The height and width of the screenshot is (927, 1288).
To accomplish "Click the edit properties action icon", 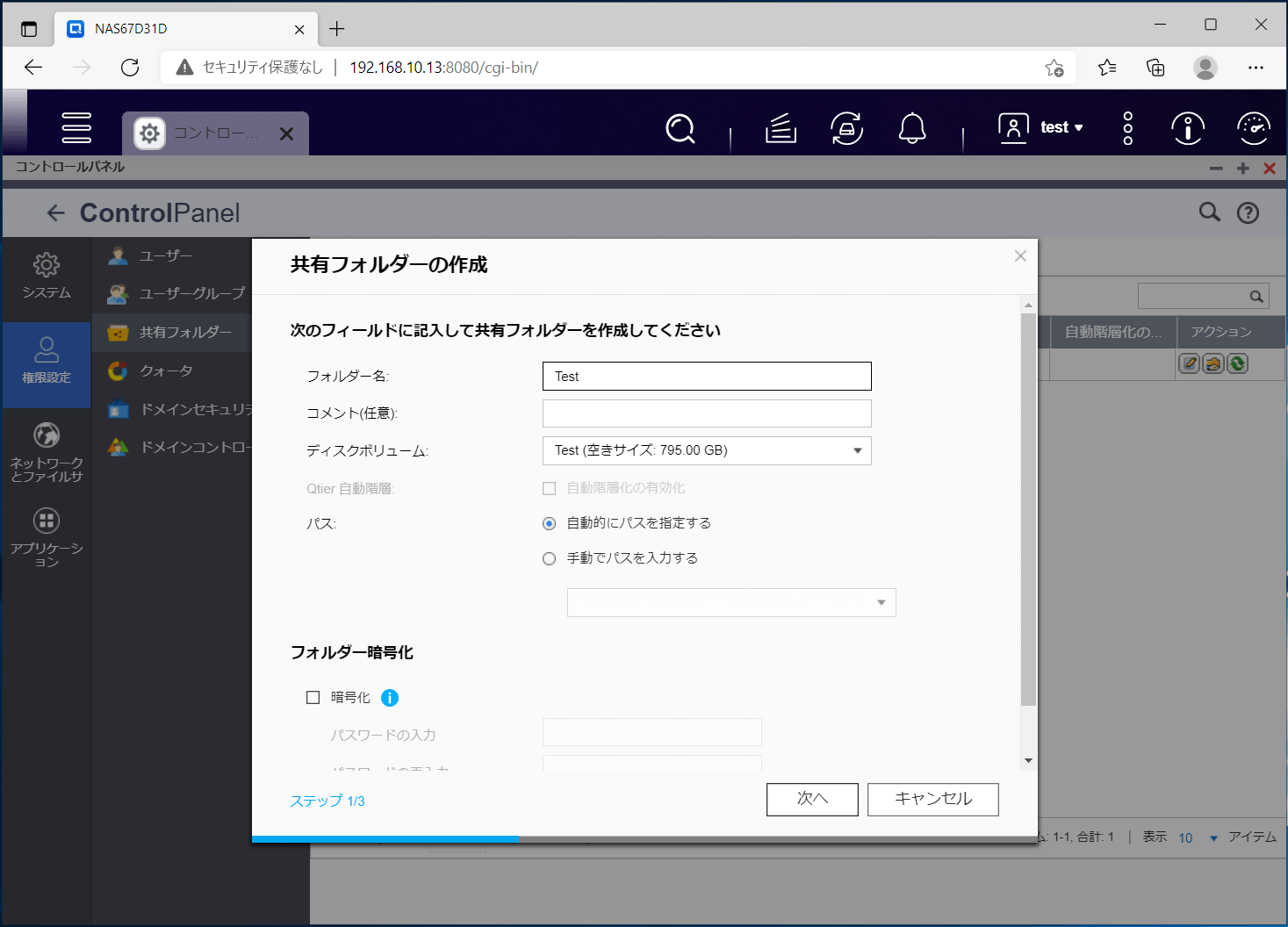I will 1189,363.
